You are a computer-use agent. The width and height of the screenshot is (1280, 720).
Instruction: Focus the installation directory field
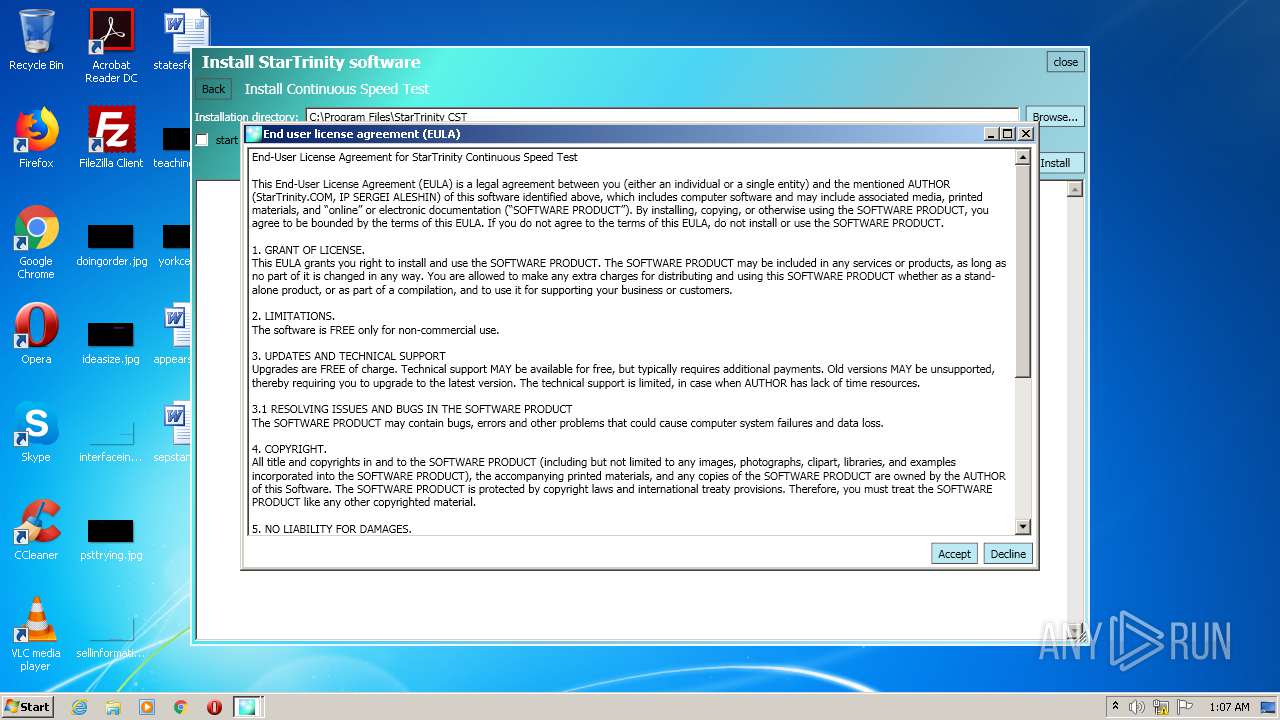(662, 117)
